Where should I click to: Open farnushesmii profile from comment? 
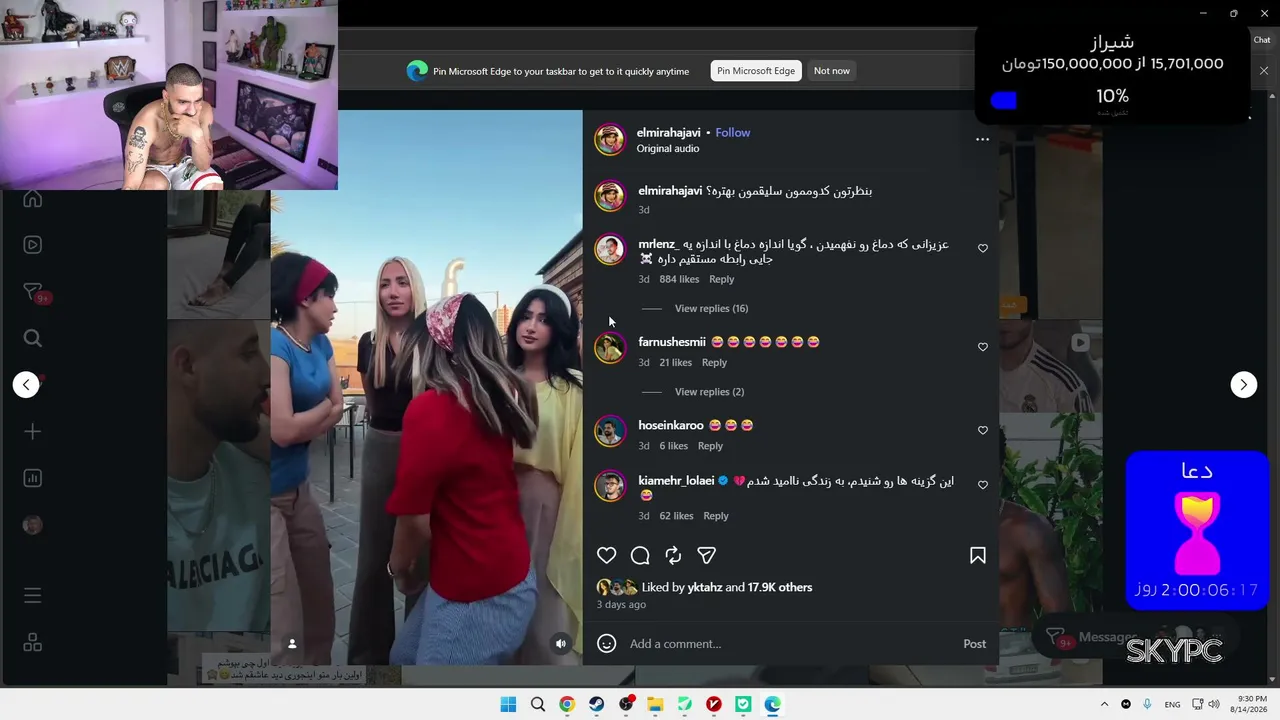pyautogui.click(x=672, y=342)
